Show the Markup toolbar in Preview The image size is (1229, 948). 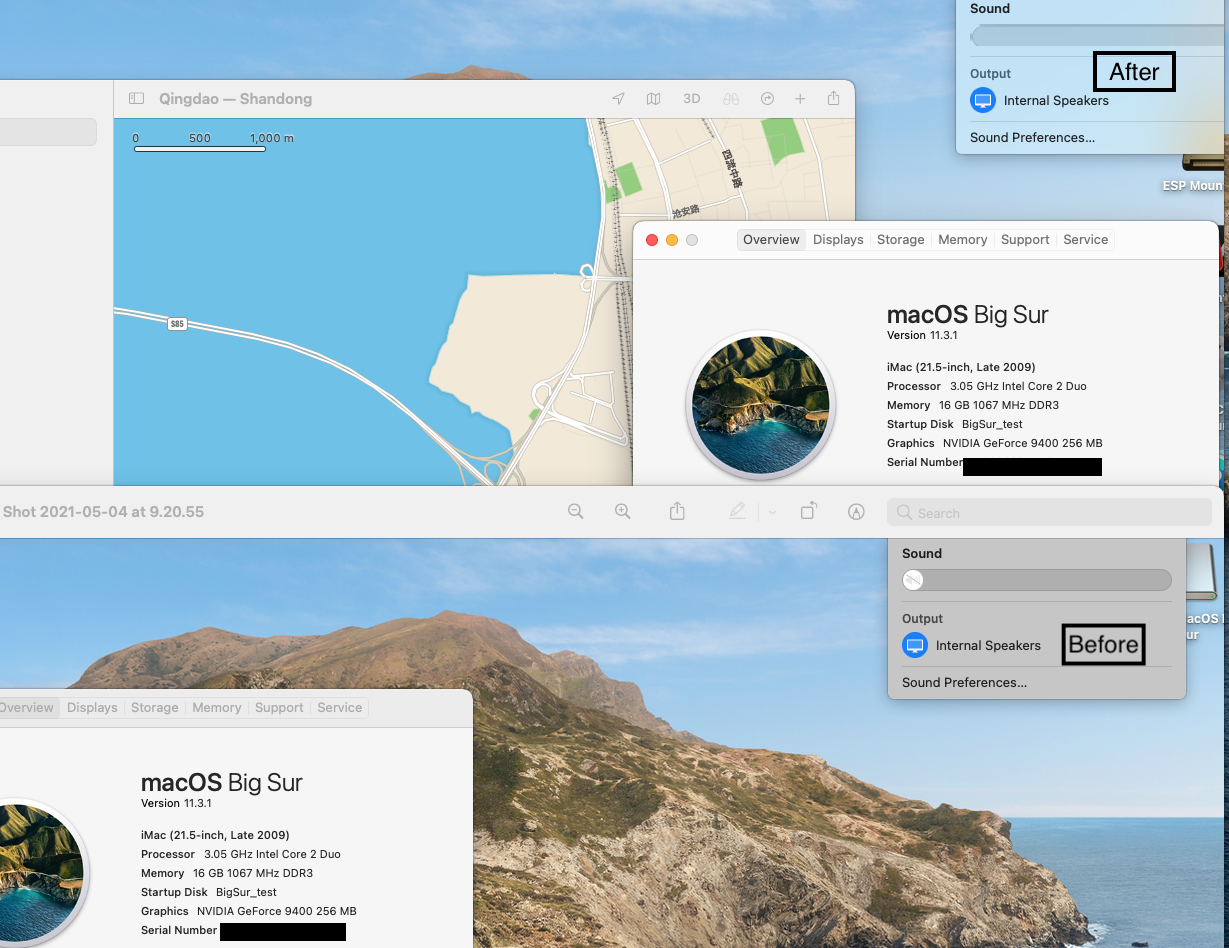pos(856,511)
